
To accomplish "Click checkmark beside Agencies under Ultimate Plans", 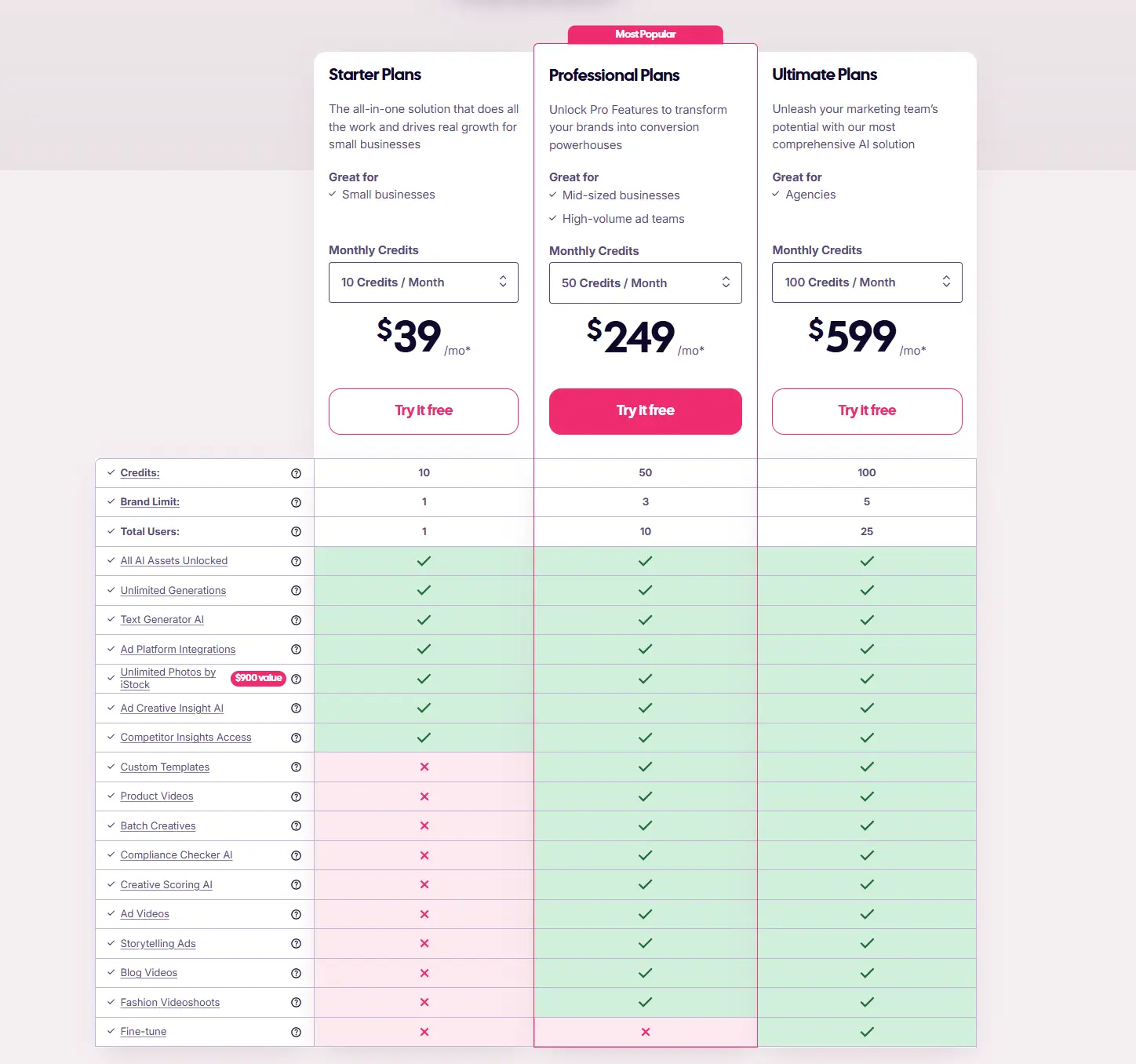I will click(x=775, y=195).
